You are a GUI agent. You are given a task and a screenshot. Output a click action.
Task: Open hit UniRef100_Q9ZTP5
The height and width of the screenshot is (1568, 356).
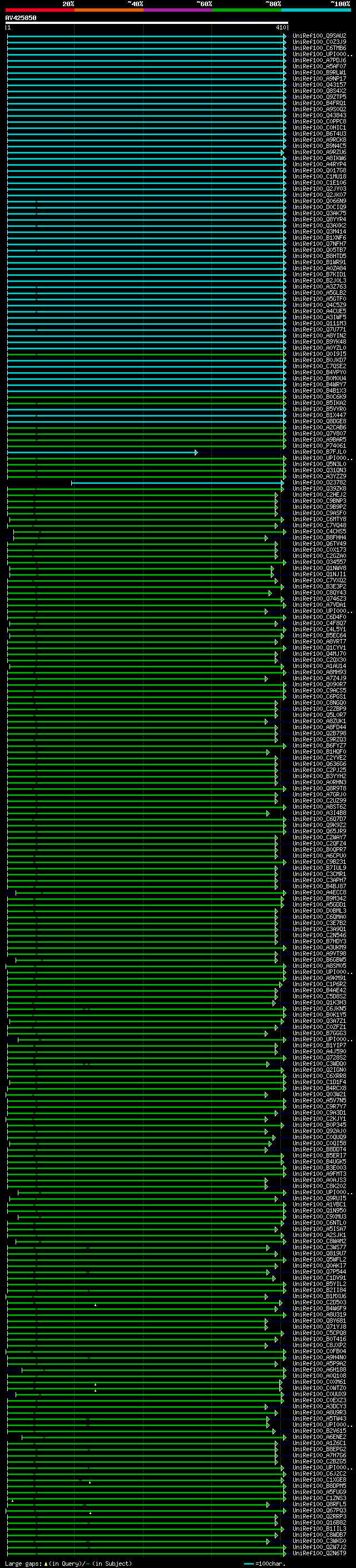pyautogui.click(x=319, y=97)
